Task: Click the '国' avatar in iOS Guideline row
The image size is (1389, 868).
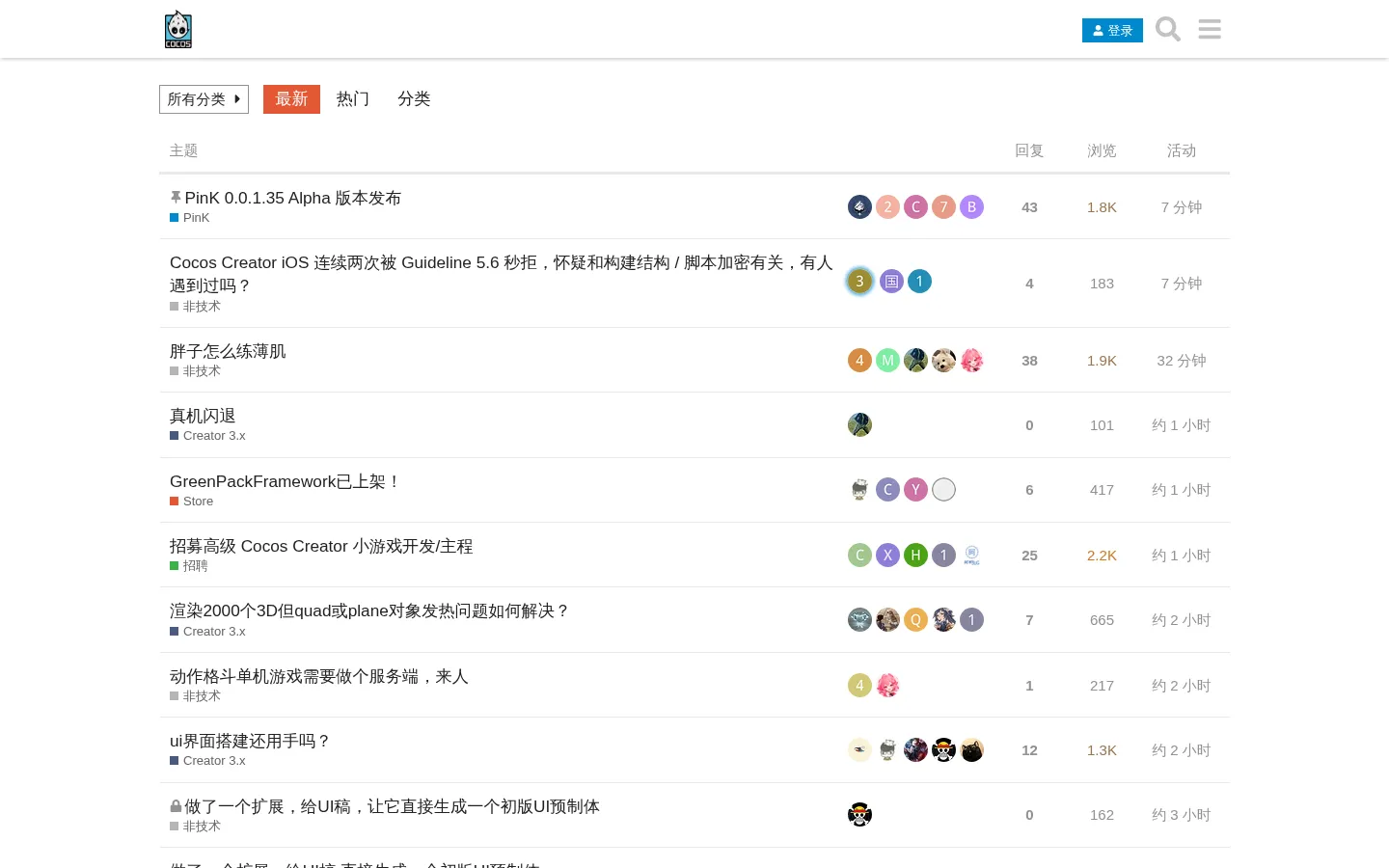Action: (891, 282)
